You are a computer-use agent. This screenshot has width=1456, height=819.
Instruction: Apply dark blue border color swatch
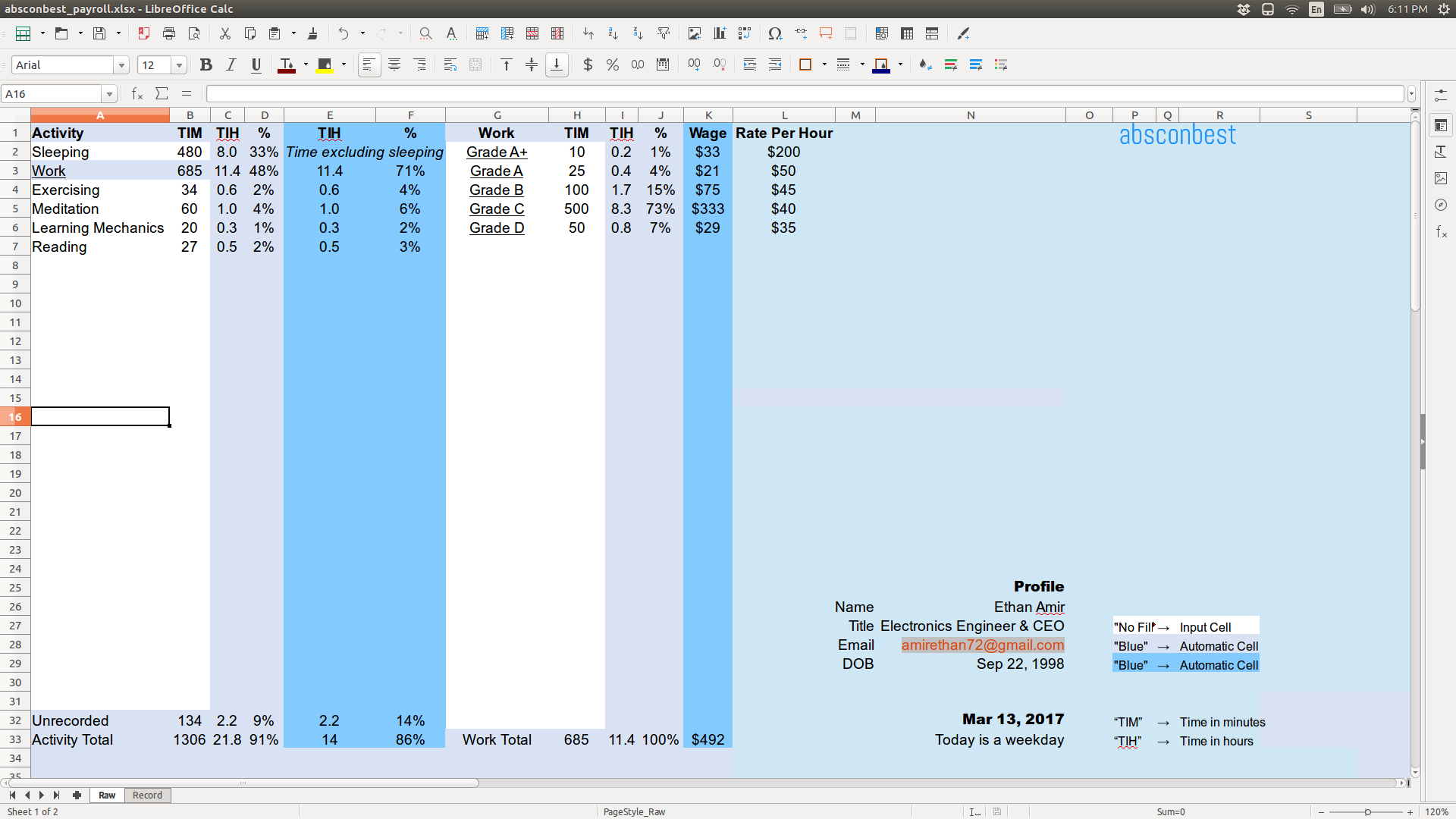click(x=881, y=65)
